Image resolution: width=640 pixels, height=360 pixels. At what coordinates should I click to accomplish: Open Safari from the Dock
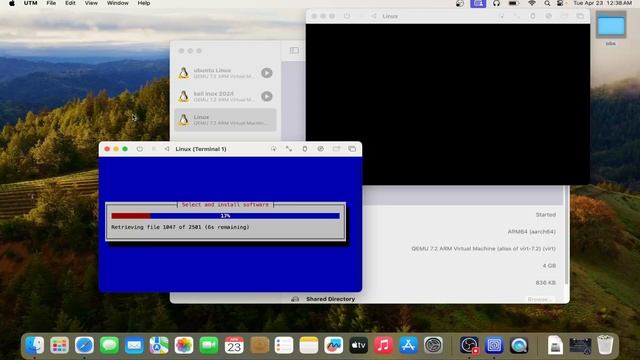84,345
